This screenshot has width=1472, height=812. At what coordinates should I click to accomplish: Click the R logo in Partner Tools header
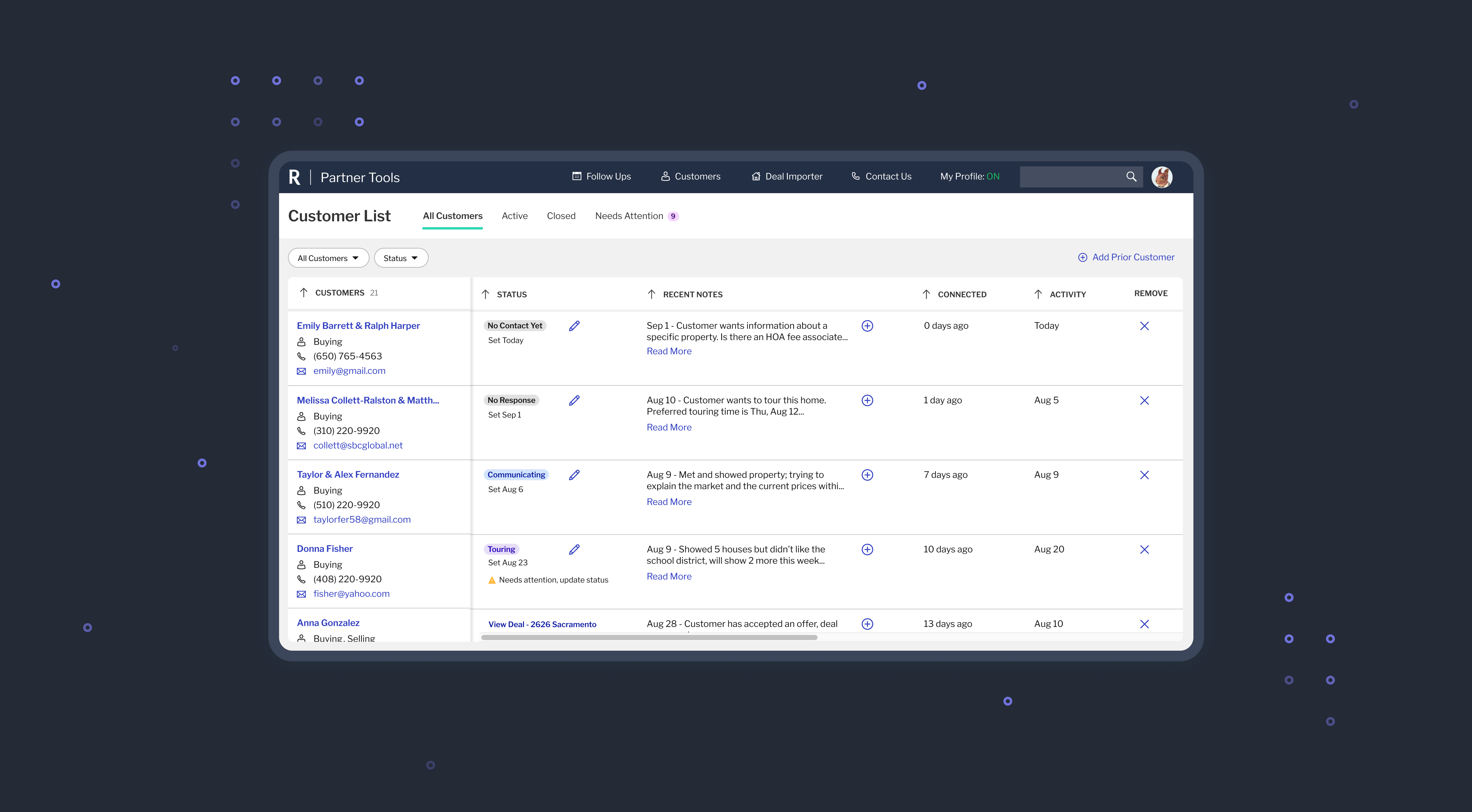pos(294,177)
